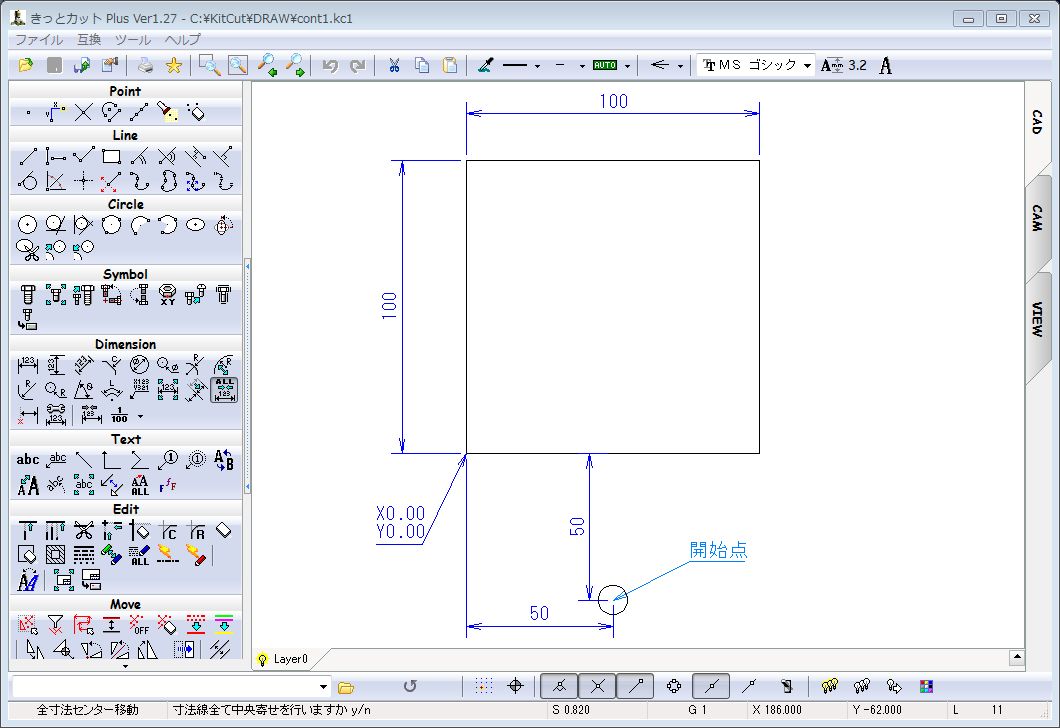Open the line type dropdown arrow
The width and height of the screenshot is (1060, 728).
pos(537,66)
